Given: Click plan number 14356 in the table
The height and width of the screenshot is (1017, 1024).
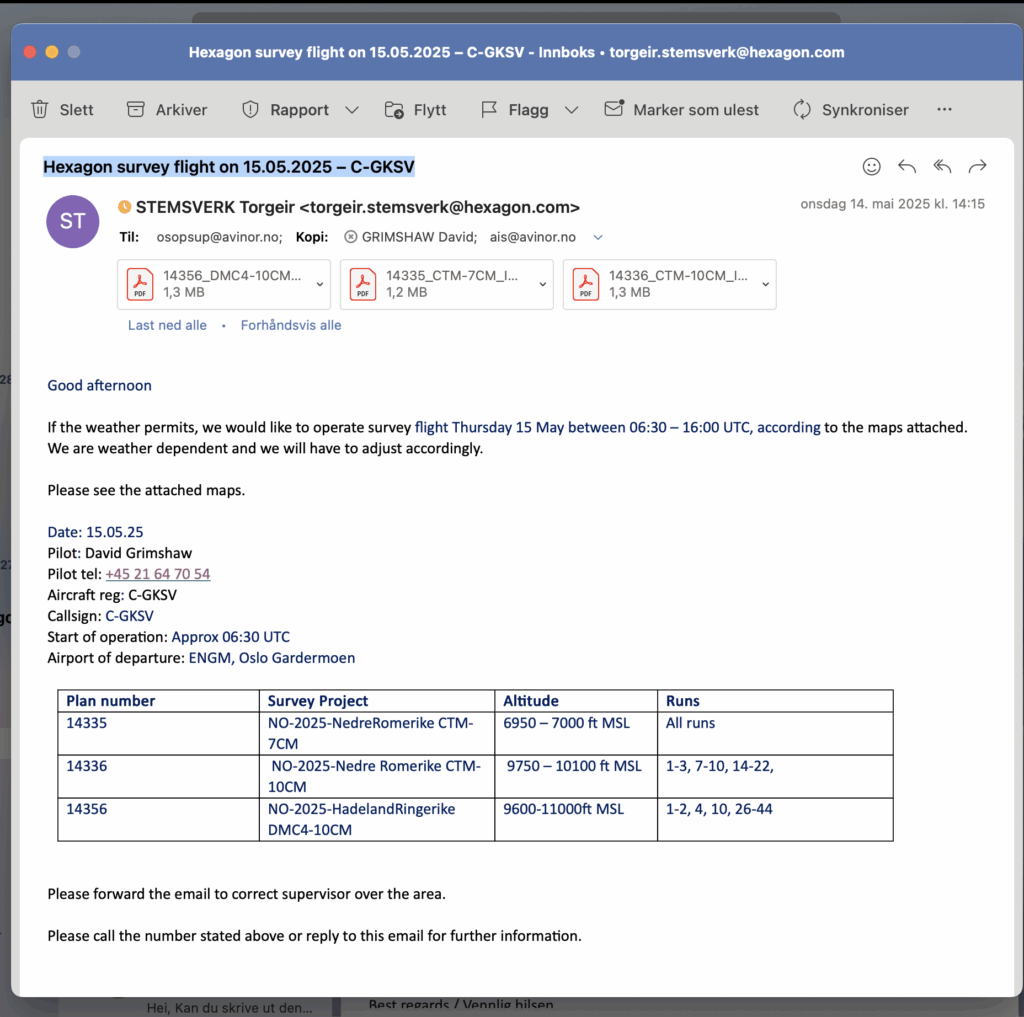Looking at the screenshot, I should [86, 809].
